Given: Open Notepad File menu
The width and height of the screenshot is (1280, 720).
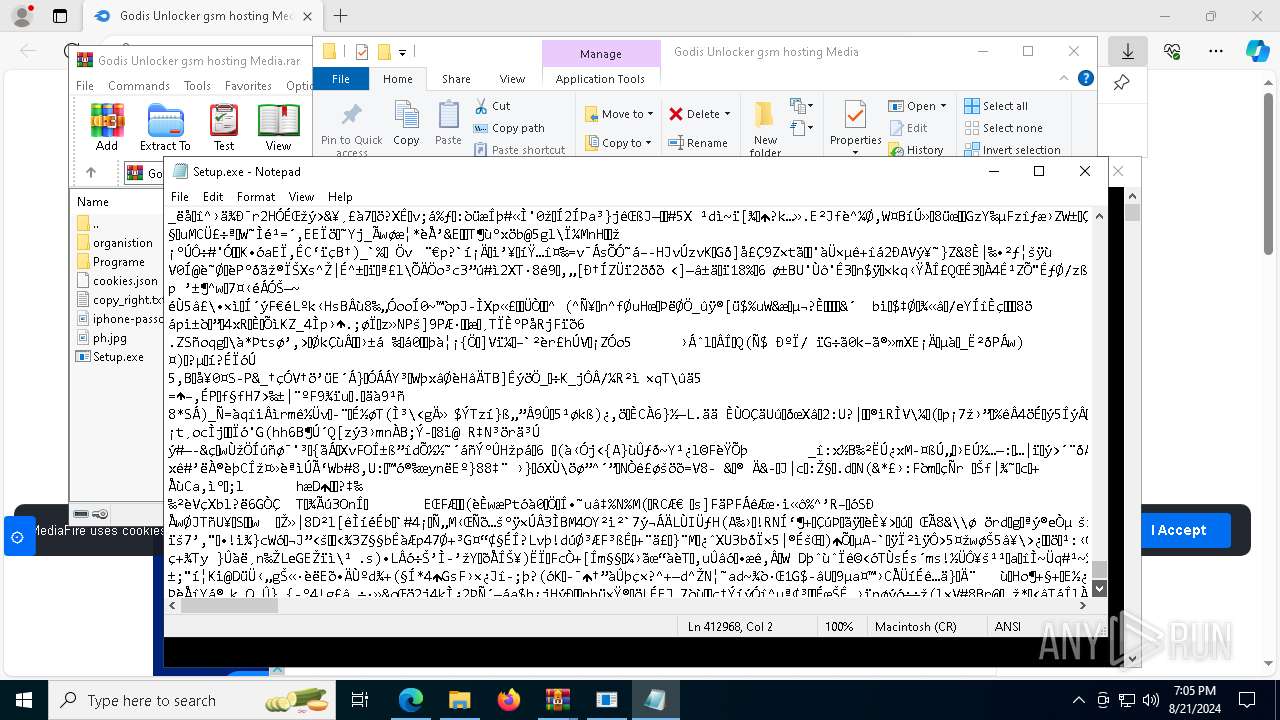Looking at the screenshot, I should click(180, 197).
